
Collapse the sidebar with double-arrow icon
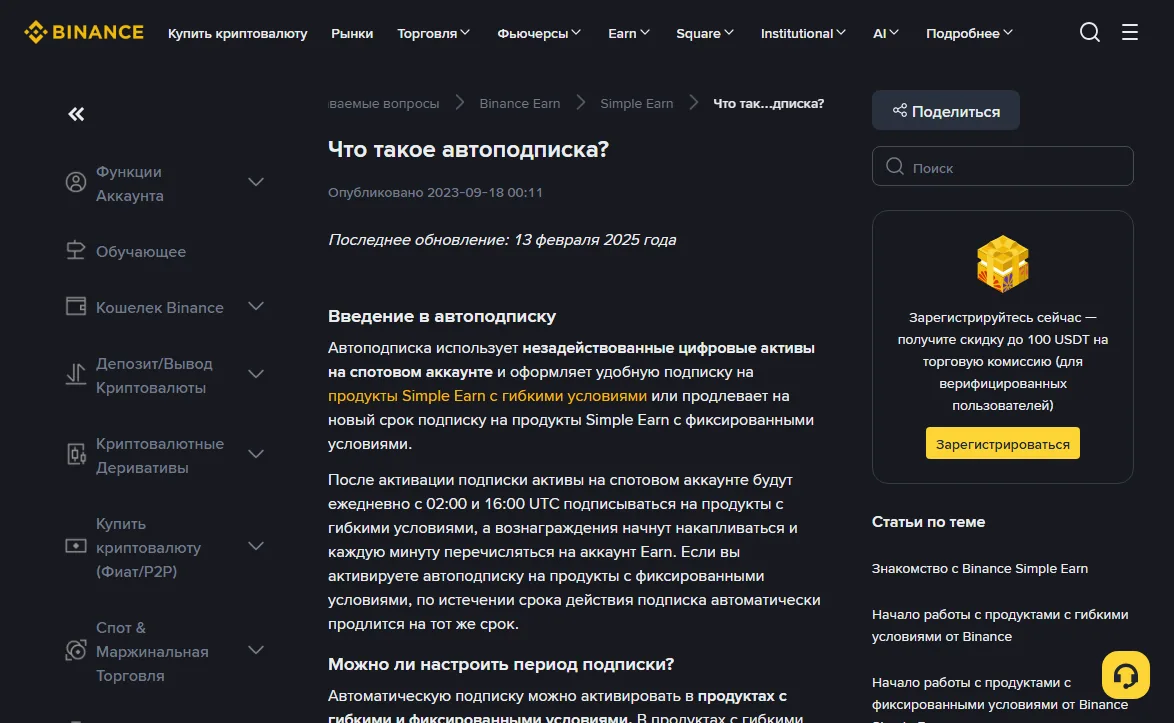pyautogui.click(x=76, y=114)
